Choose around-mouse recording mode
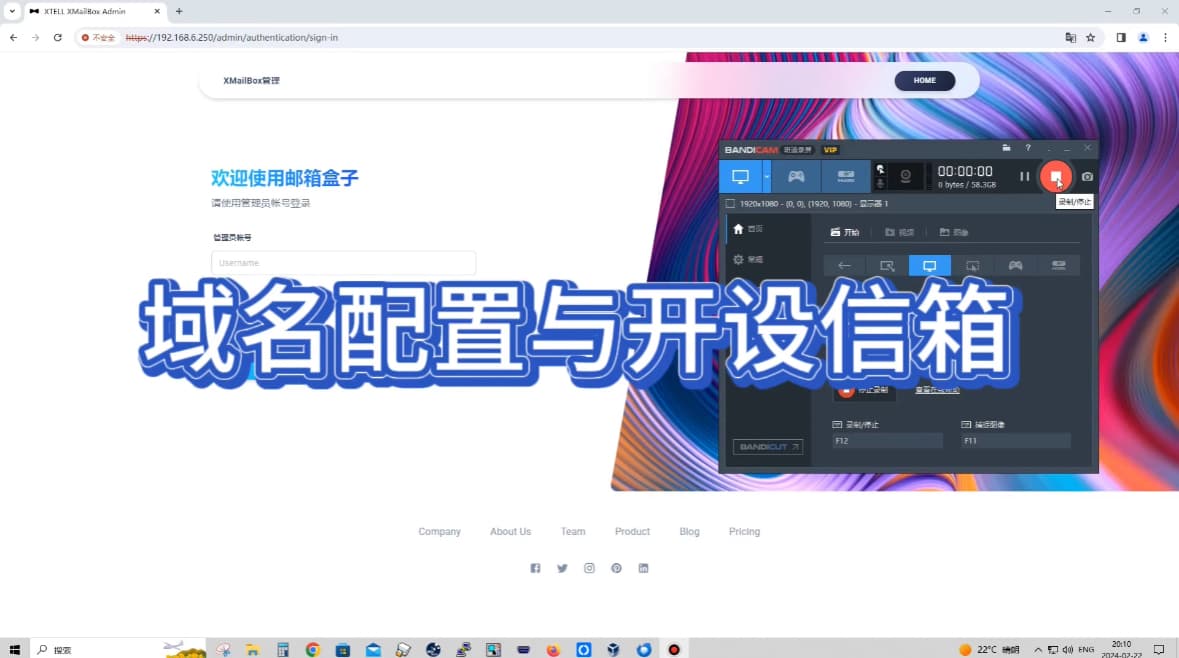The height and width of the screenshot is (658, 1179). [973, 265]
